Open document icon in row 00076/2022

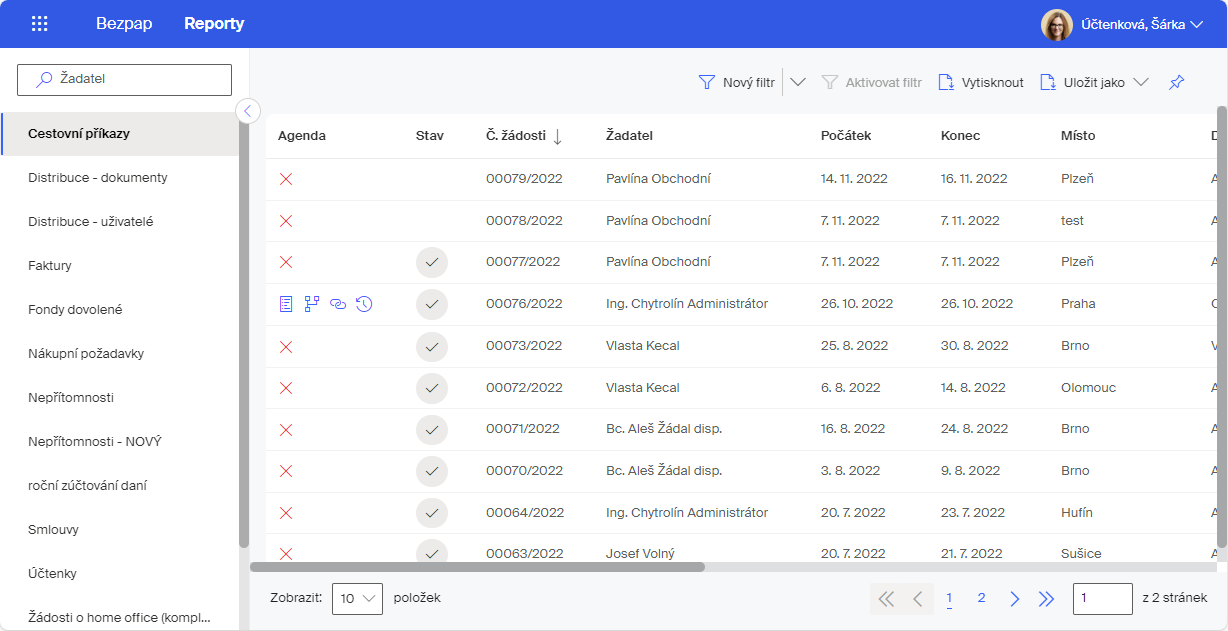(286, 304)
